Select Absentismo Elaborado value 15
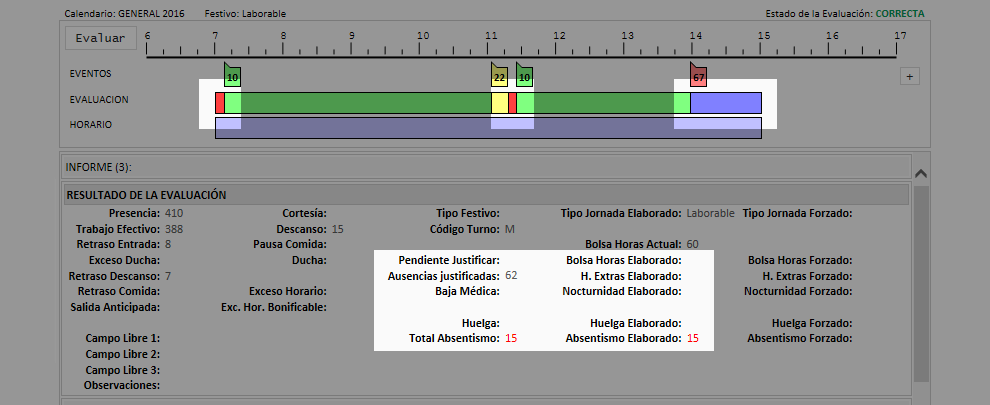990x405 pixels. click(693, 338)
